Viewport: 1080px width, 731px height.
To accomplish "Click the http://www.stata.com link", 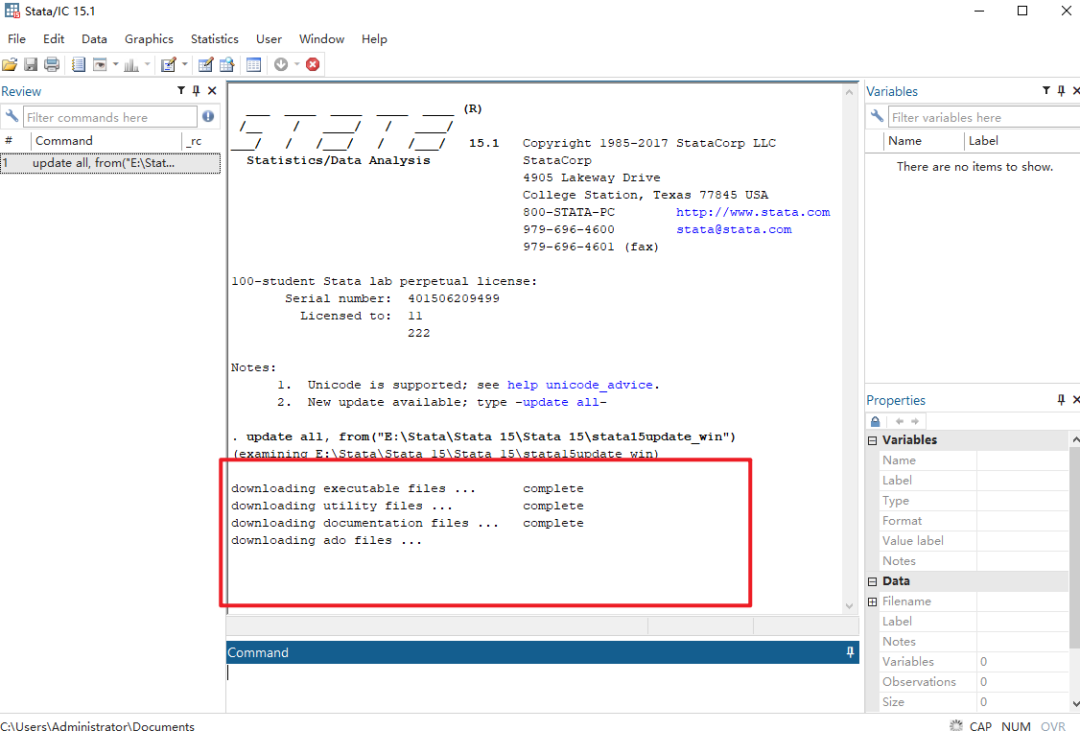I will coord(752,212).
